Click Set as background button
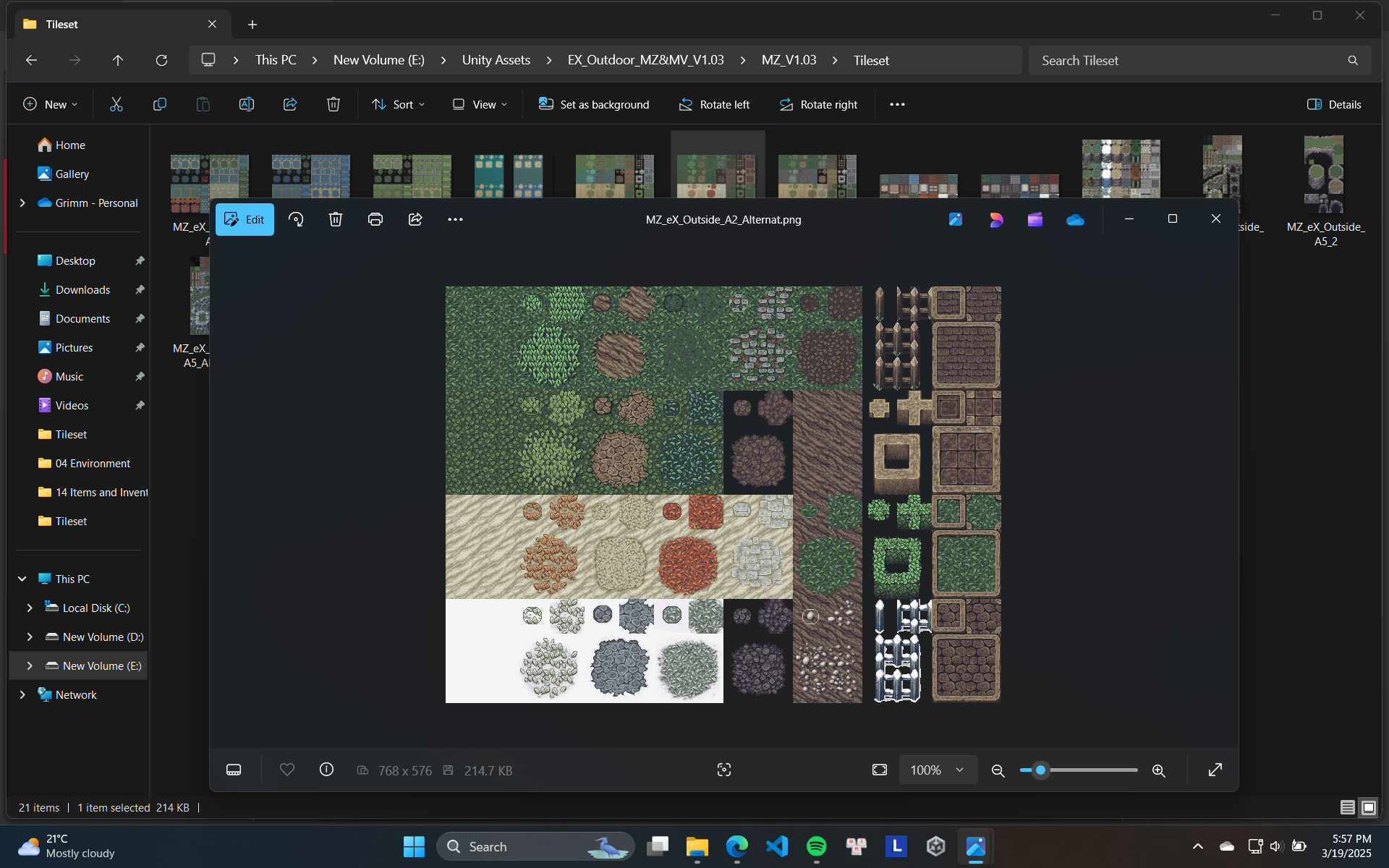1389x868 pixels. 594,104
